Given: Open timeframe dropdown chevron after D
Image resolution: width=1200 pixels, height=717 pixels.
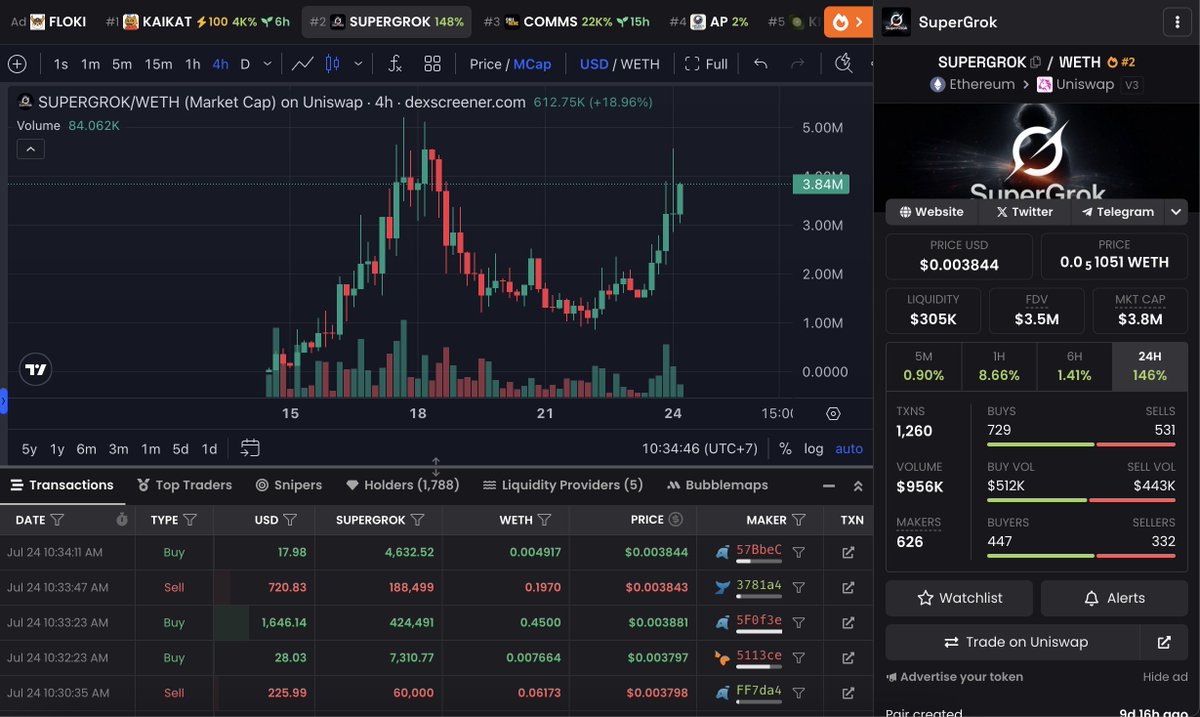Looking at the screenshot, I should [267, 64].
